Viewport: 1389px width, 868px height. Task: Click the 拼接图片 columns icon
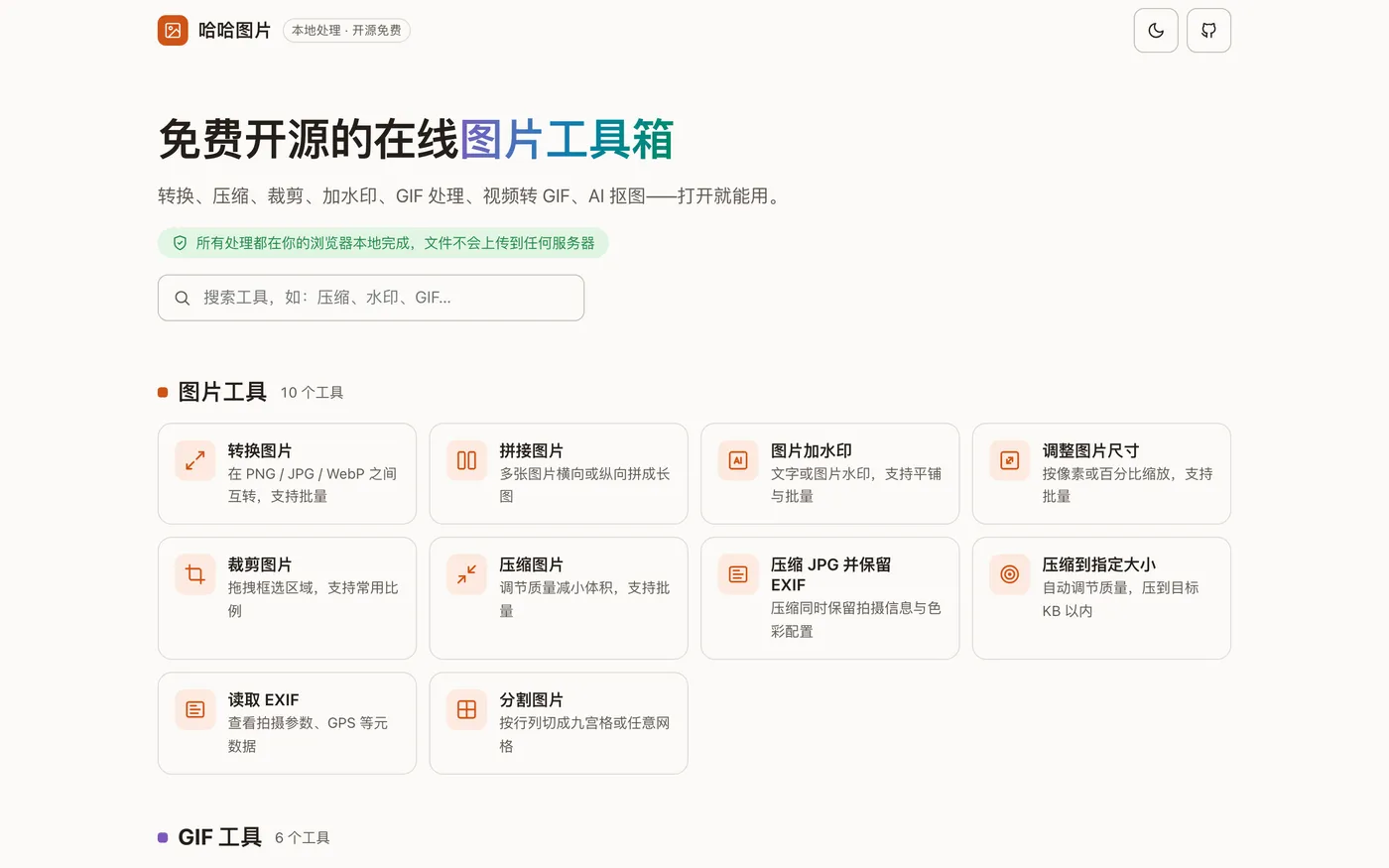pyautogui.click(x=466, y=460)
